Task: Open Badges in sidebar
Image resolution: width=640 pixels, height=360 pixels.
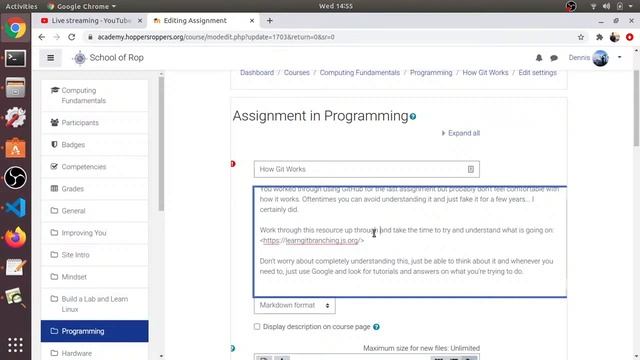Action: pos(95,144)
